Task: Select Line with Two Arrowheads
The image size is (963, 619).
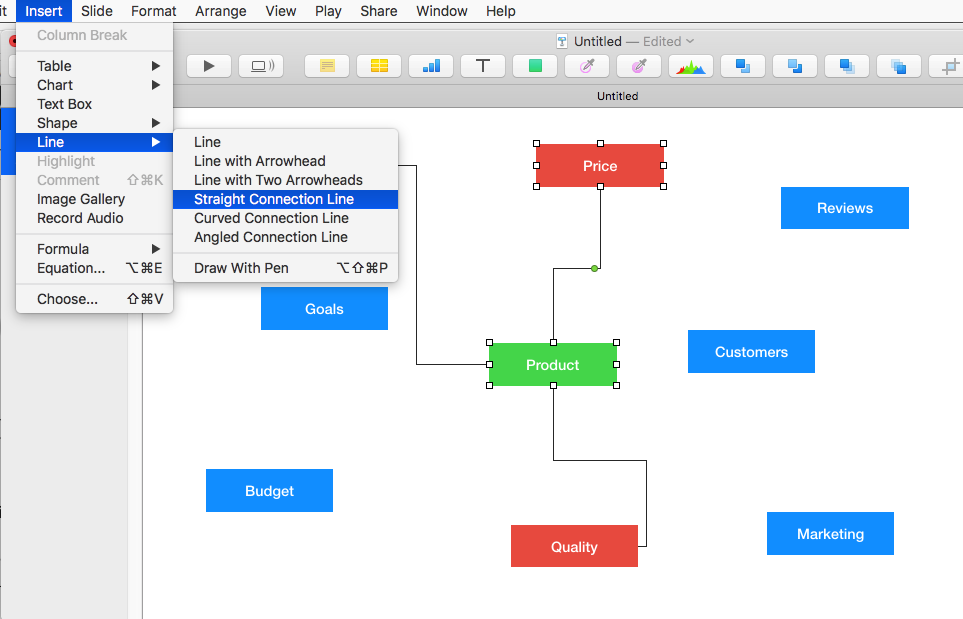Action: point(286,180)
